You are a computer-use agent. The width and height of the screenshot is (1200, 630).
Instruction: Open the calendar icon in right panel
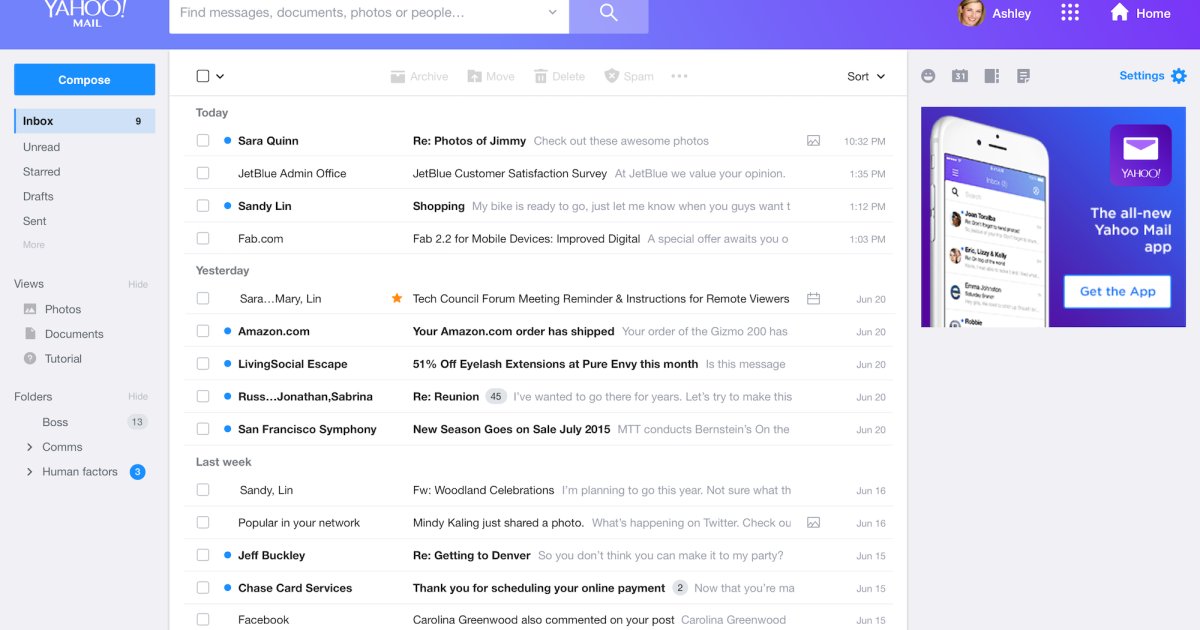tap(960, 76)
